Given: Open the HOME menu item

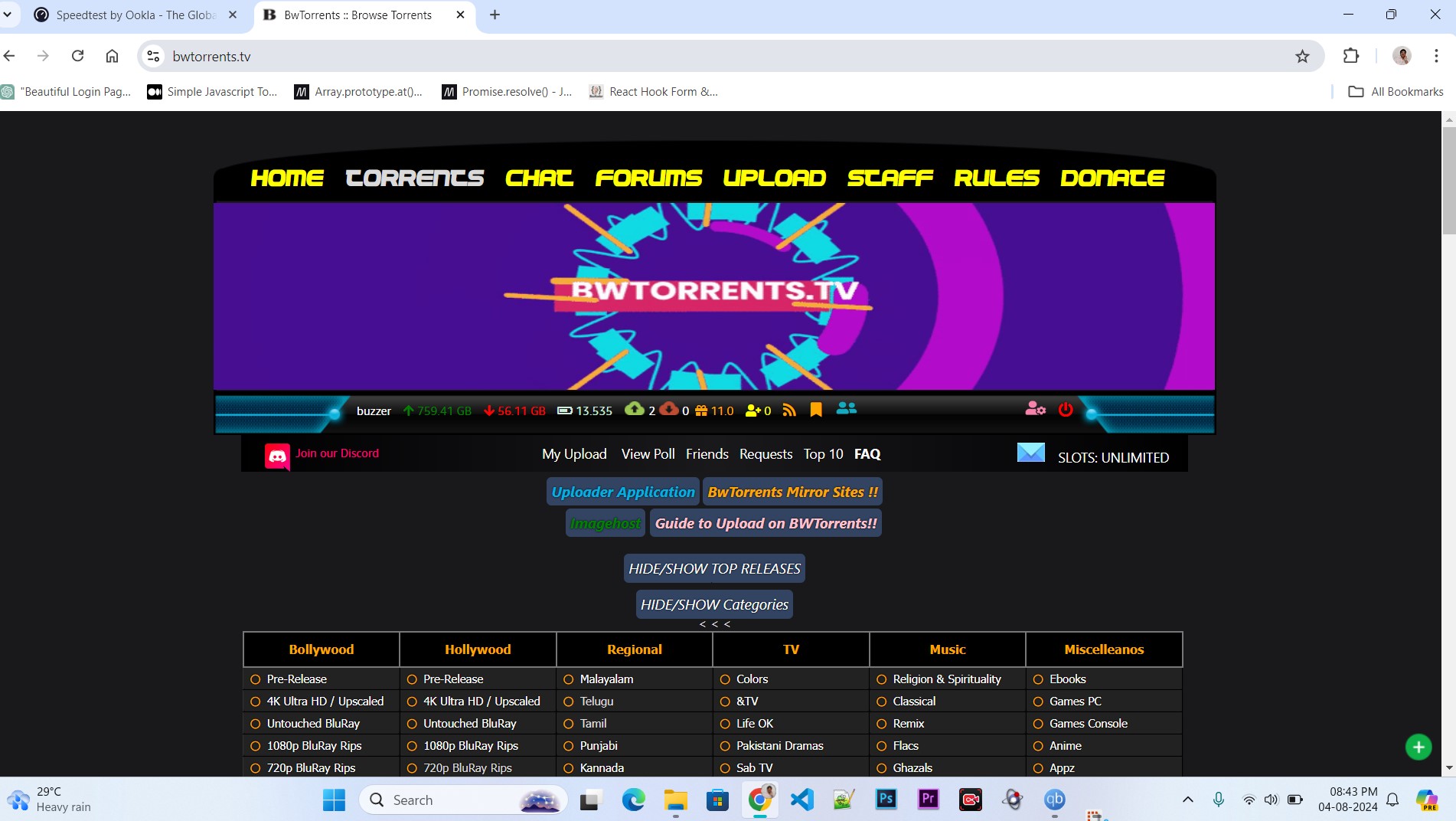Looking at the screenshot, I should click(x=287, y=178).
